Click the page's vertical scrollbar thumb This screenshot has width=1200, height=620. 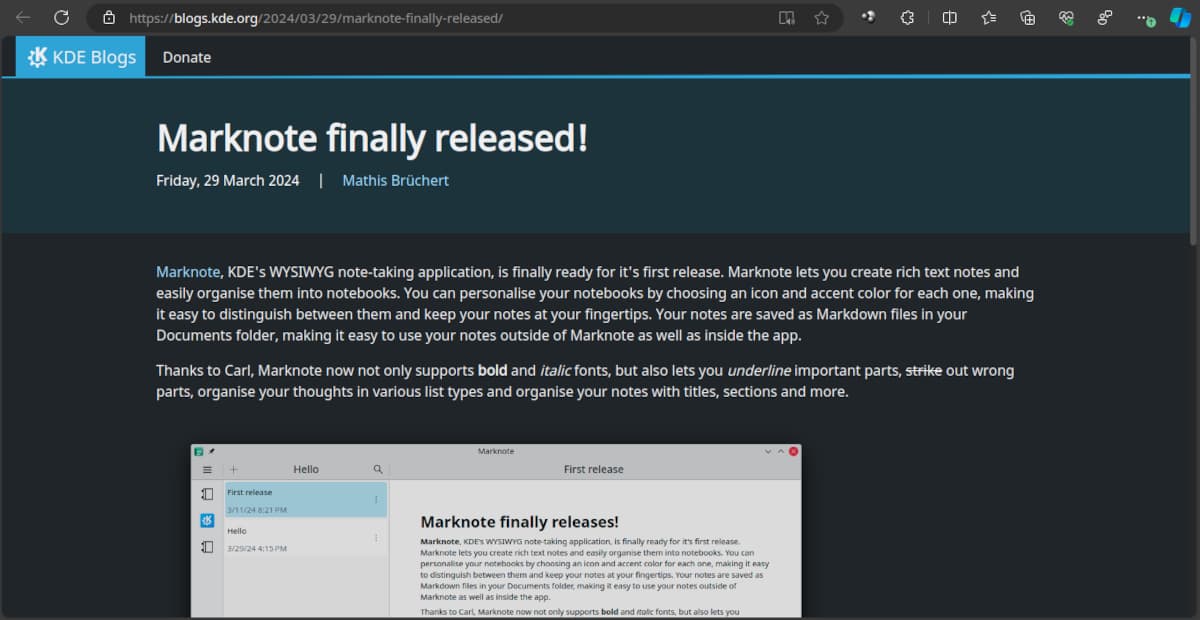coord(1193,140)
